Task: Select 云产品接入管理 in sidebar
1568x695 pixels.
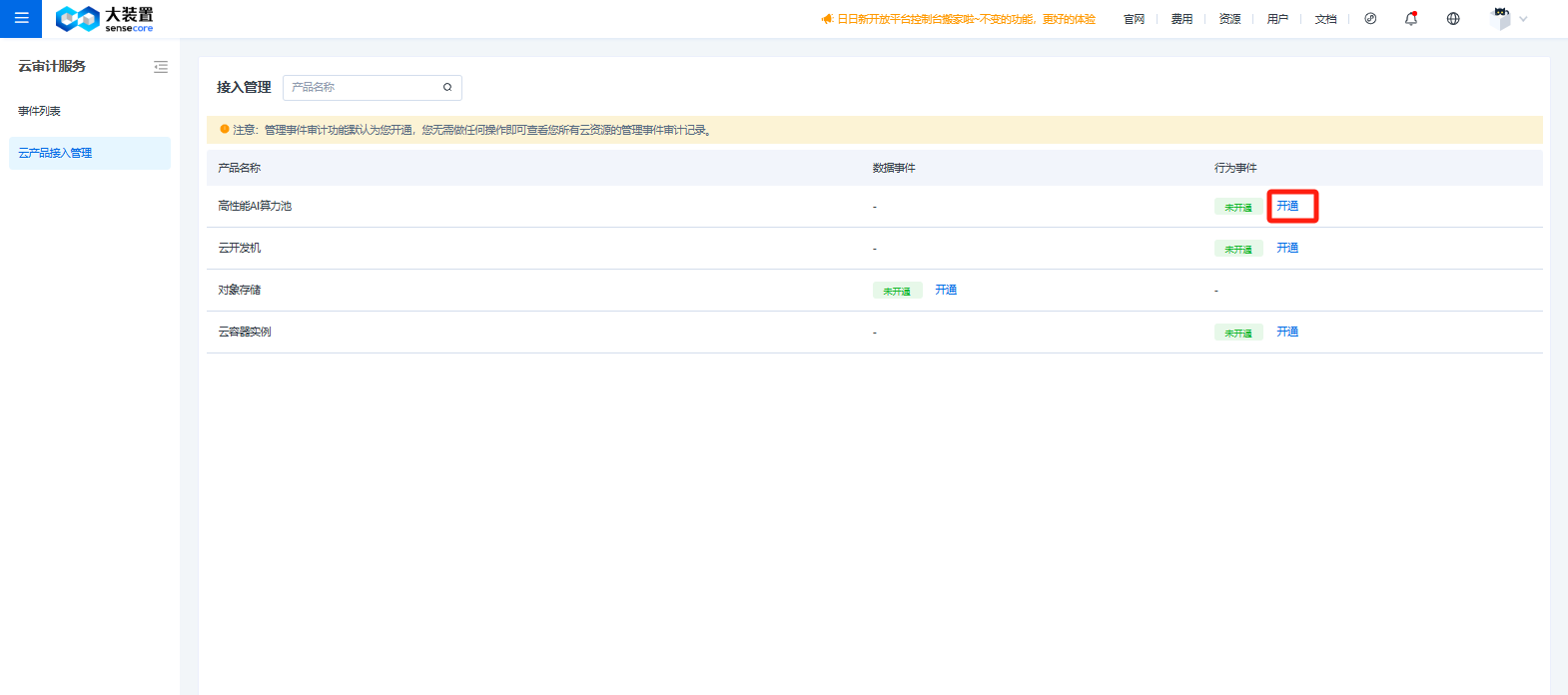Action: click(56, 153)
